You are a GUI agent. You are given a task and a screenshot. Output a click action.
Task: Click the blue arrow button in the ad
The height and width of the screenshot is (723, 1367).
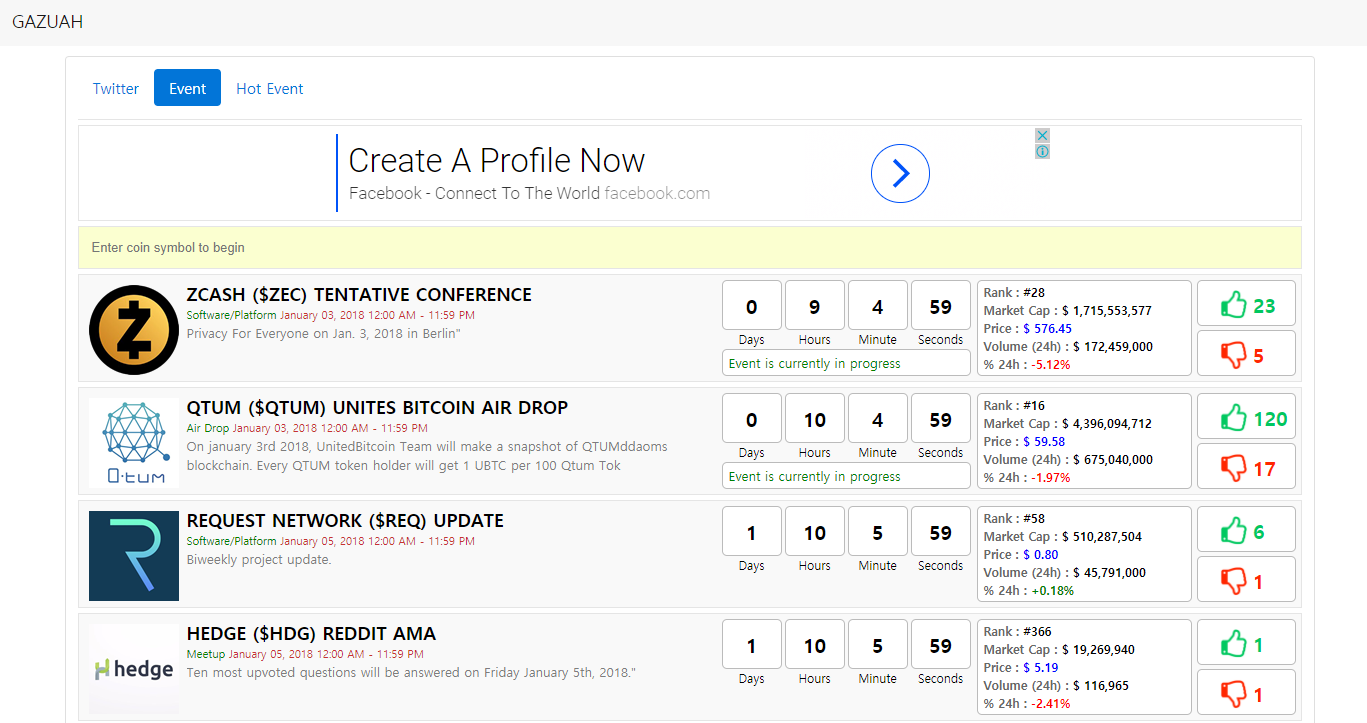tap(900, 174)
